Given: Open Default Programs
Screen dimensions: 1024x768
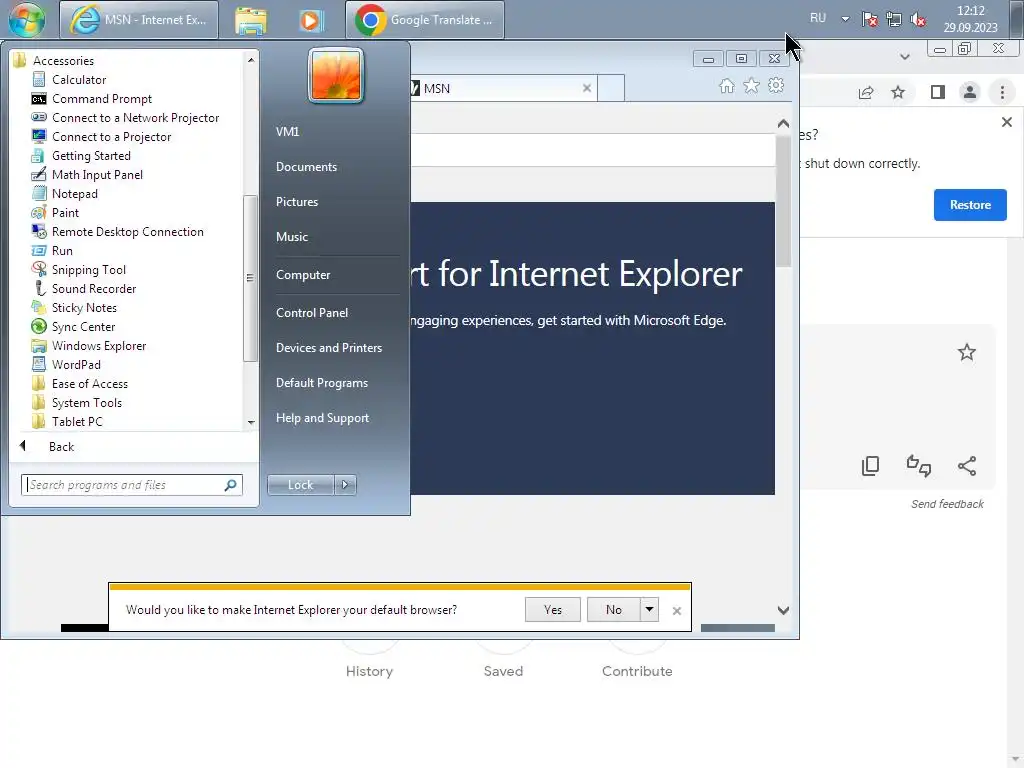Looking at the screenshot, I should (x=321, y=383).
